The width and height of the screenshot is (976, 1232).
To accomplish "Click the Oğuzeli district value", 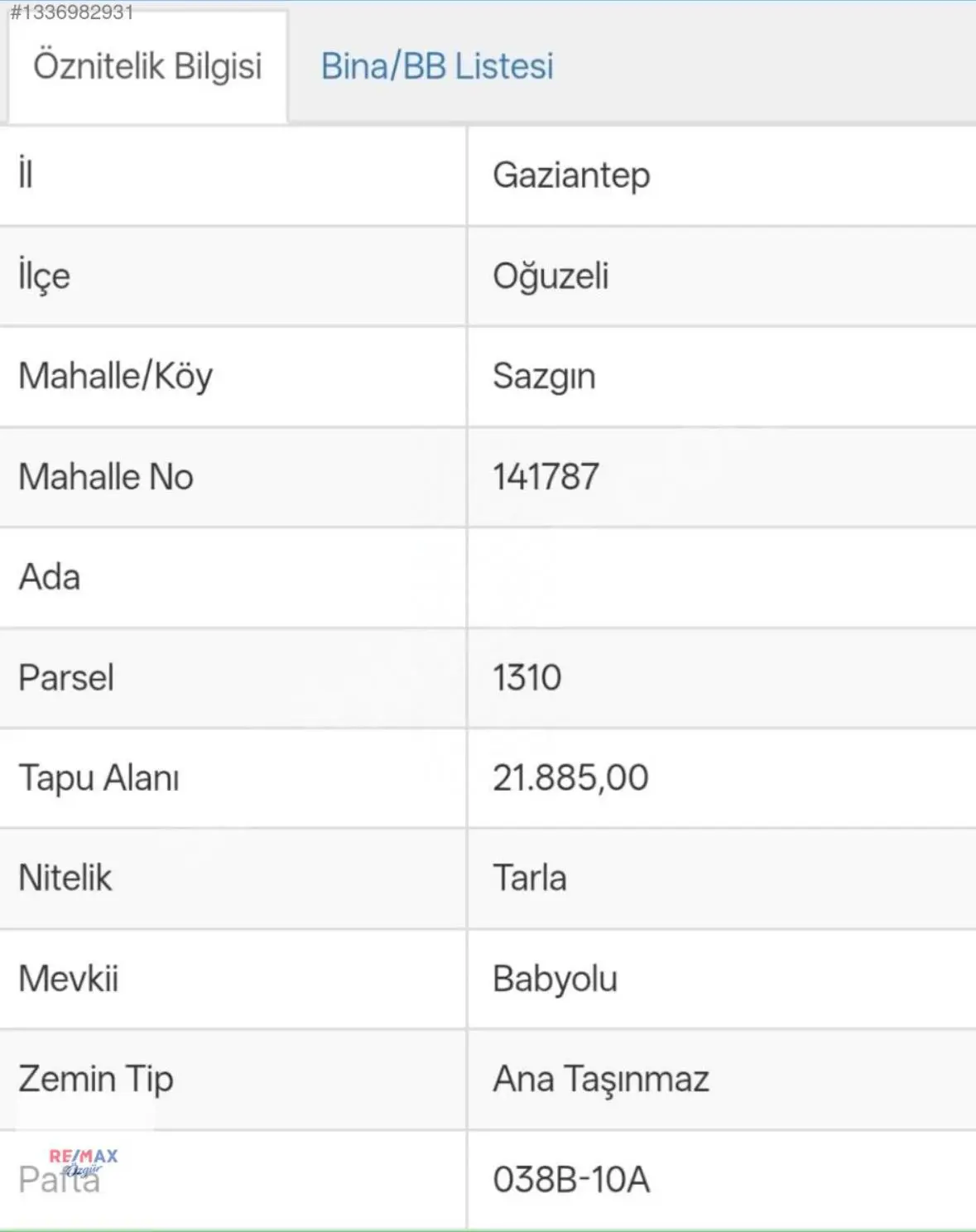I will pyautogui.click(x=551, y=277).
